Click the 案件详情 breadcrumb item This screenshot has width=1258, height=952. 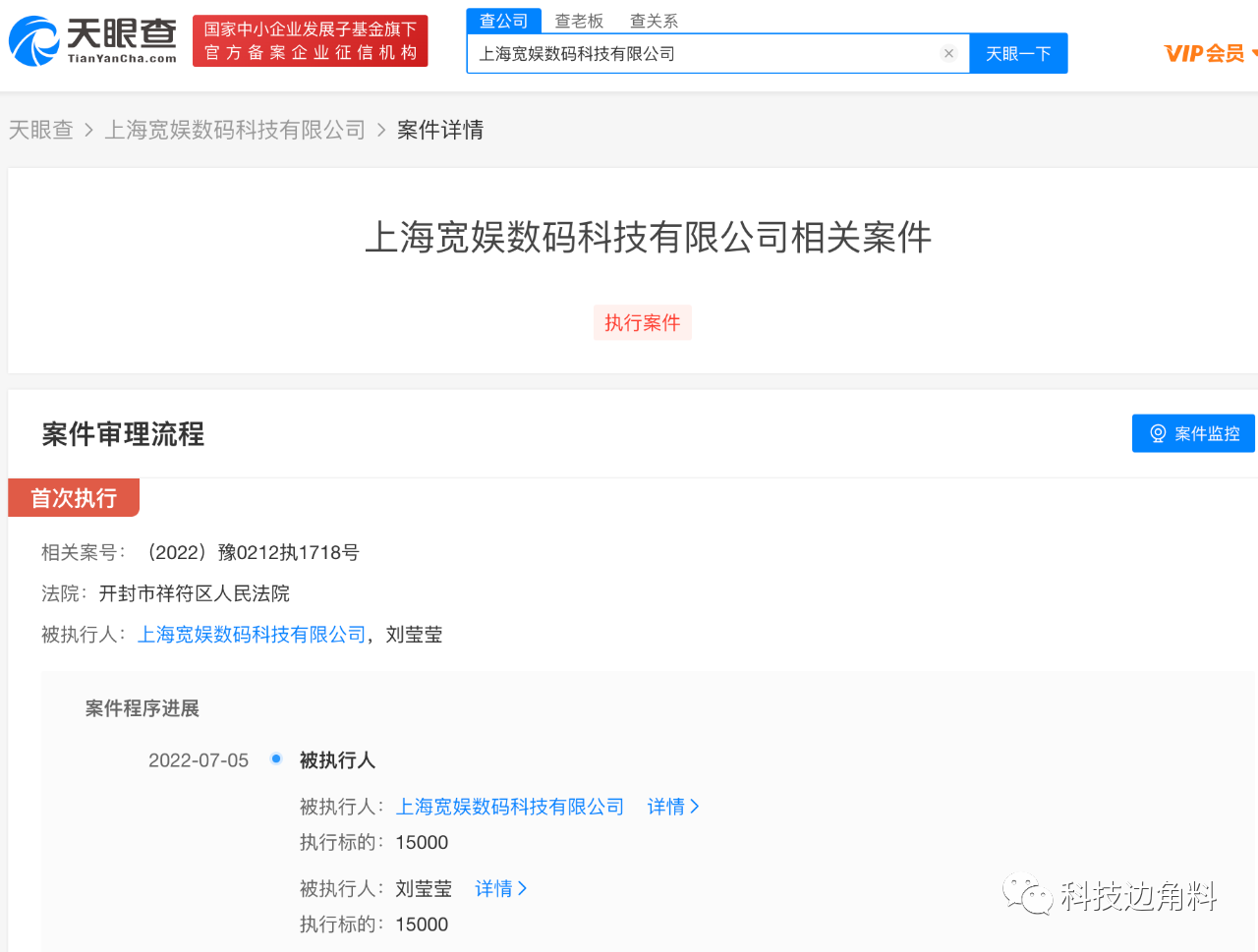(x=440, y=130)
